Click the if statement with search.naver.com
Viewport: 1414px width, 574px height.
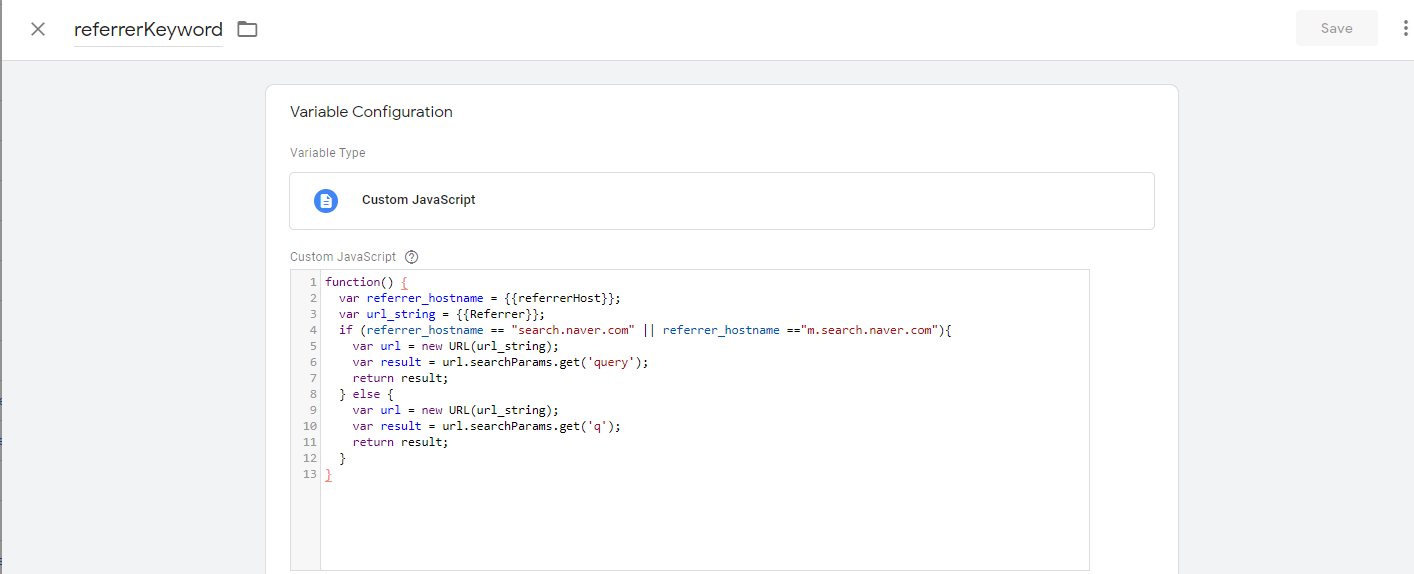(645, 330)
